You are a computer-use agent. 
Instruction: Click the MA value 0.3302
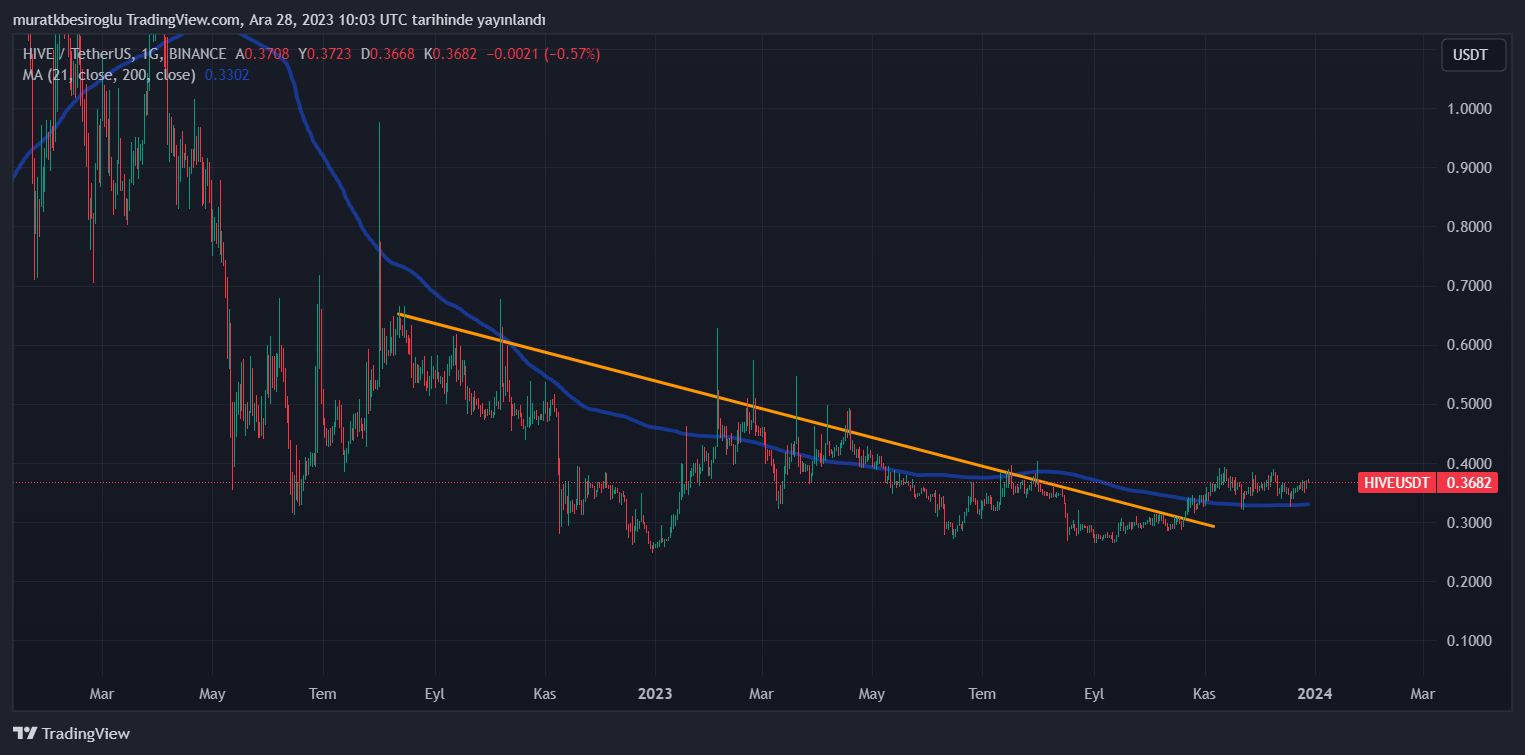[x=227, y=74]
